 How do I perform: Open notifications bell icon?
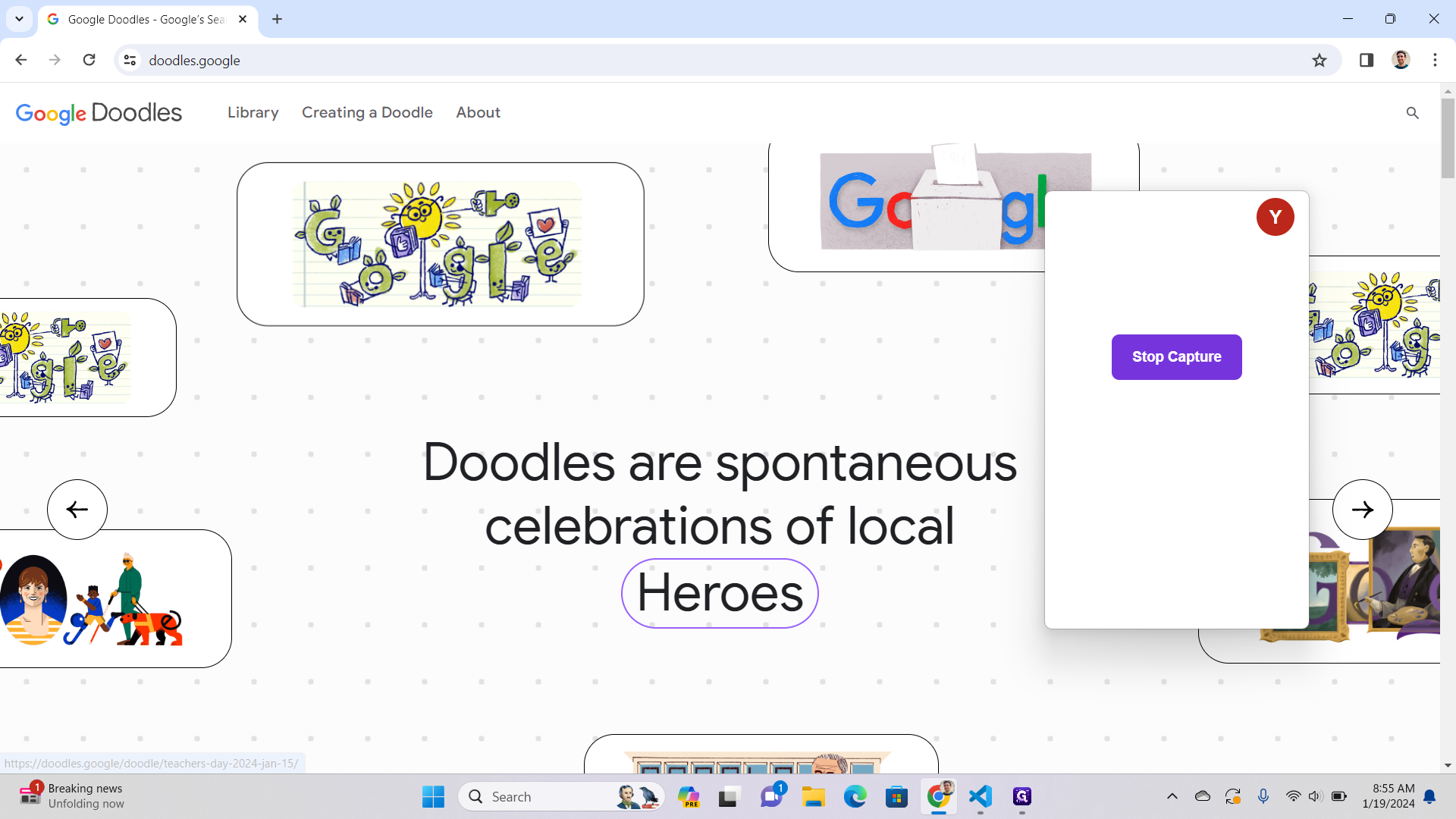click(x=1430, y=796)
